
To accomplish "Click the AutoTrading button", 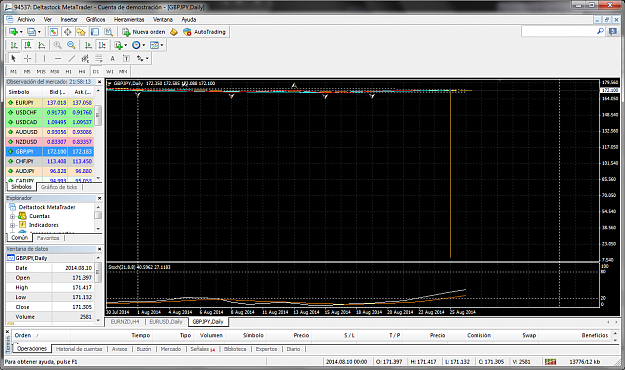I will [x=204, y=32].
